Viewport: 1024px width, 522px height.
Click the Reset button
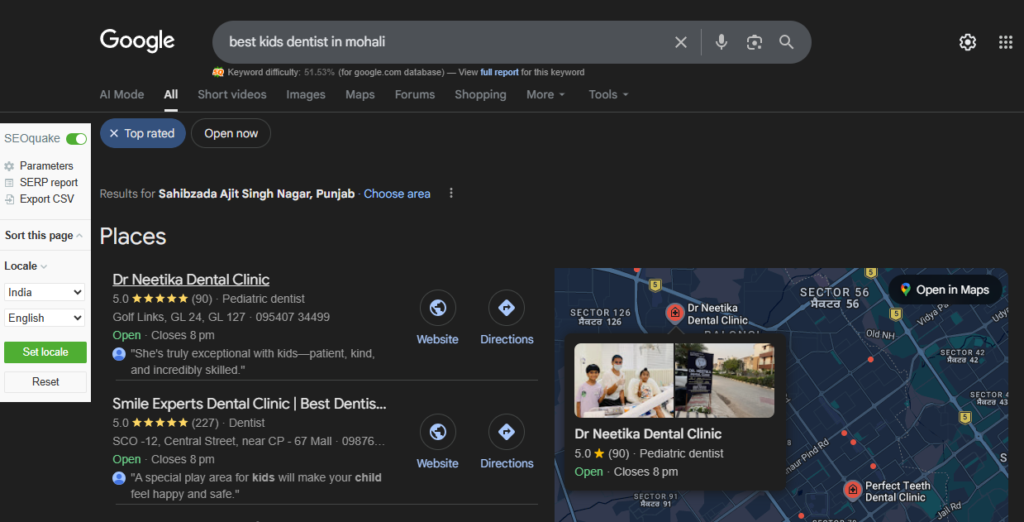[45, 382]
